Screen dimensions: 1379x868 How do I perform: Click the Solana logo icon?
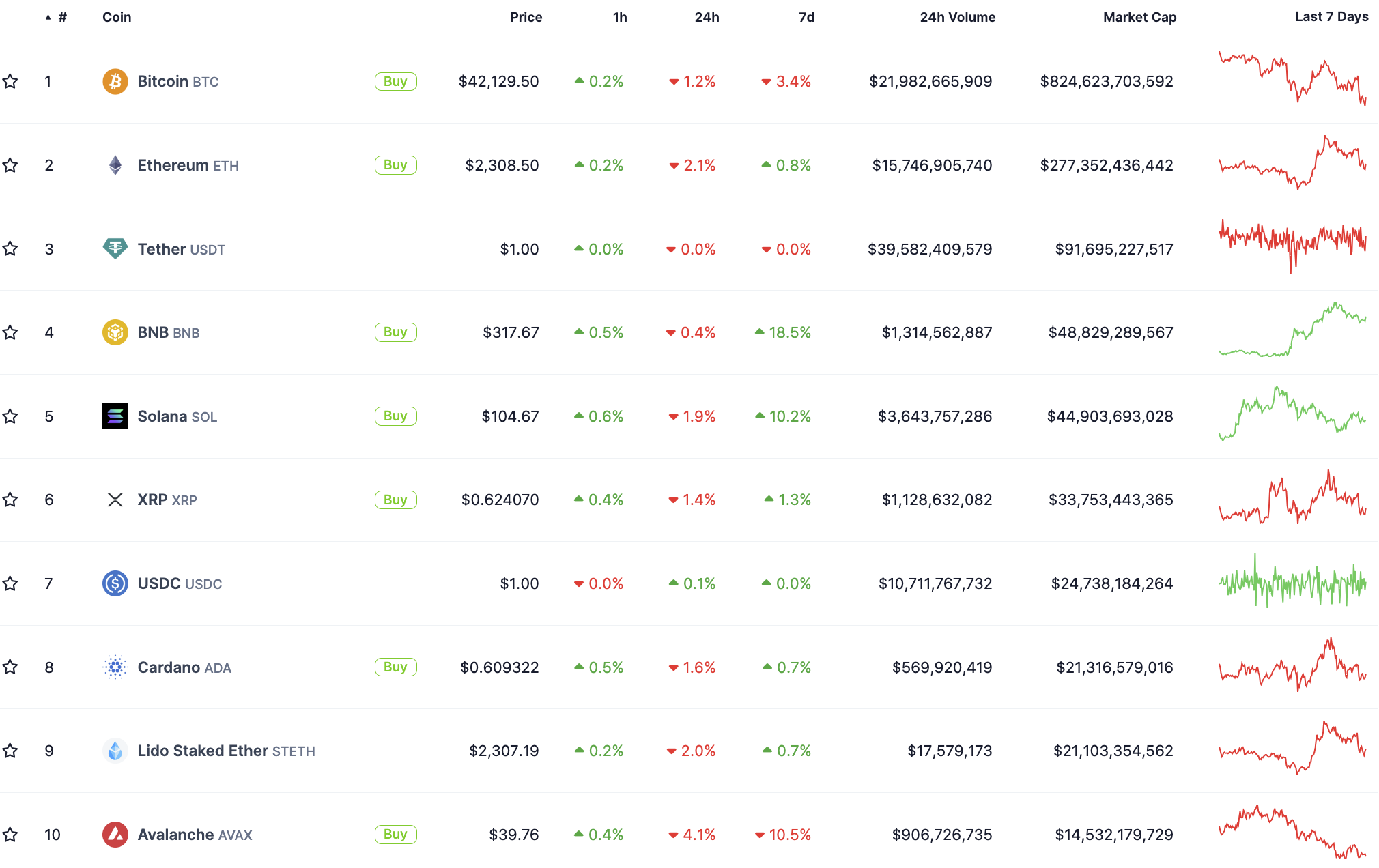pos(115,416)
